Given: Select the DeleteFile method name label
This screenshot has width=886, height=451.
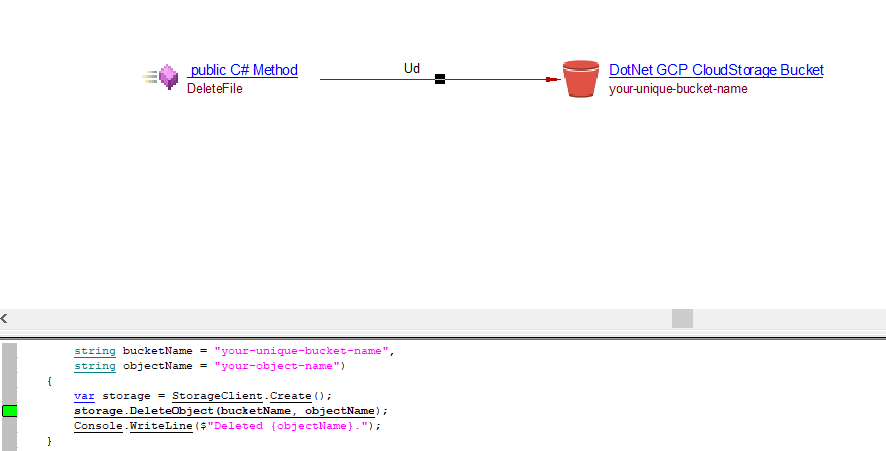Looking at the screenshot, I should point(215,88).
